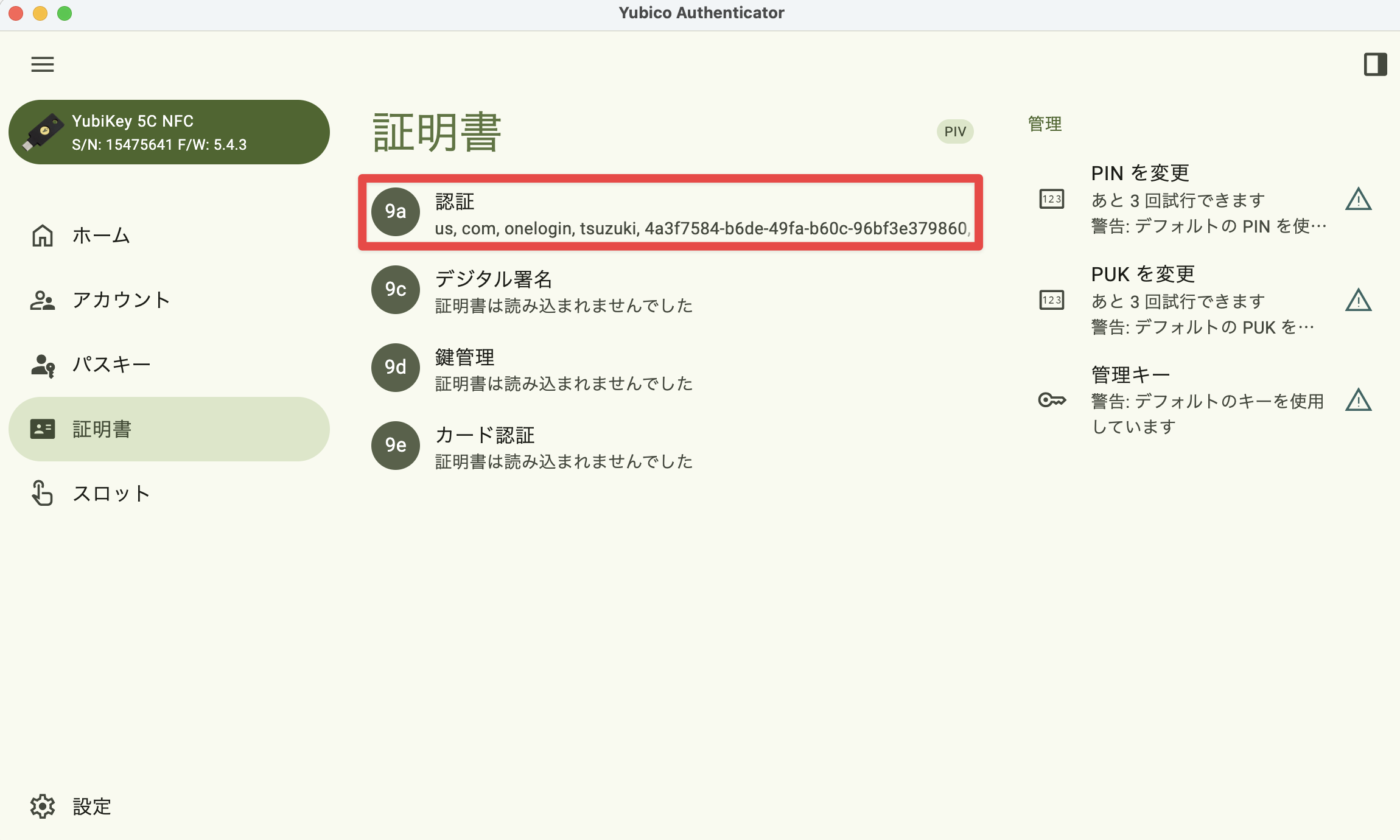Click 証明書は読み込まれませんでした under 9d
The image size is (1400, 840).
tap(564, 383)
